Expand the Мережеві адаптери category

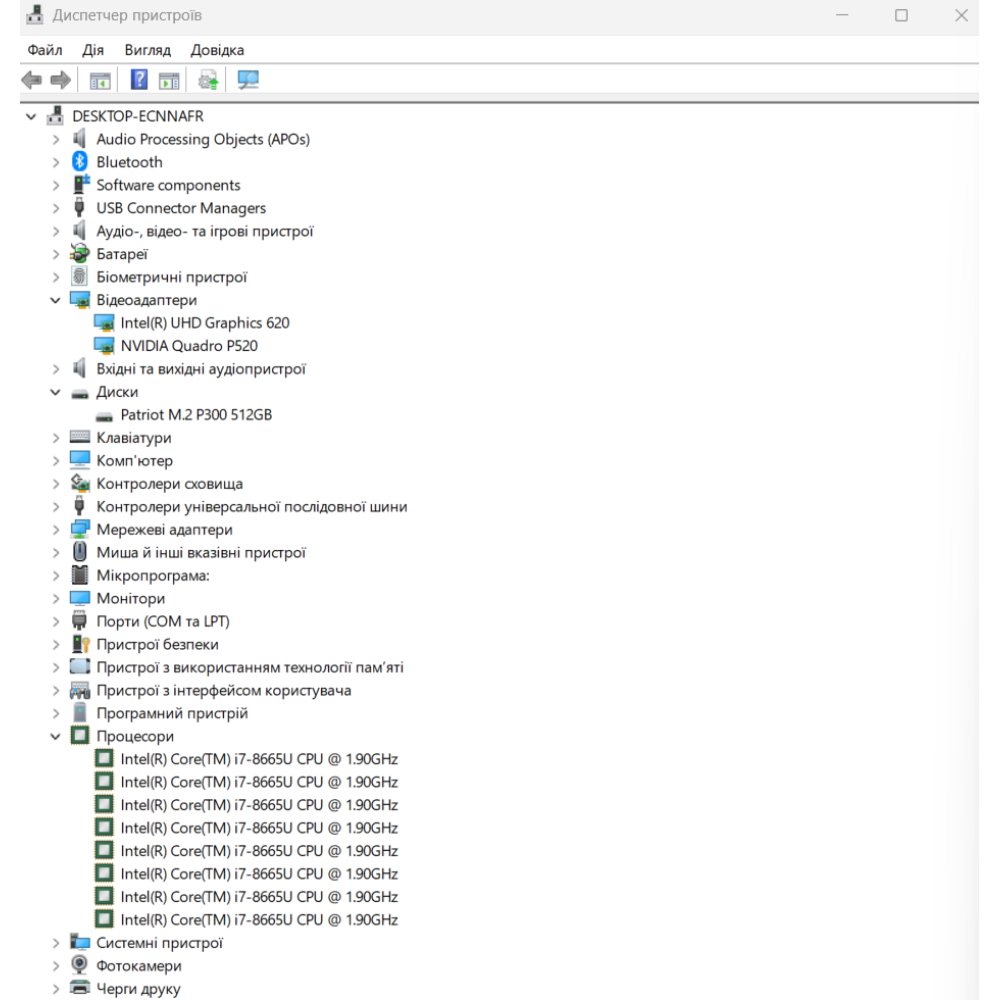[57, 530]
